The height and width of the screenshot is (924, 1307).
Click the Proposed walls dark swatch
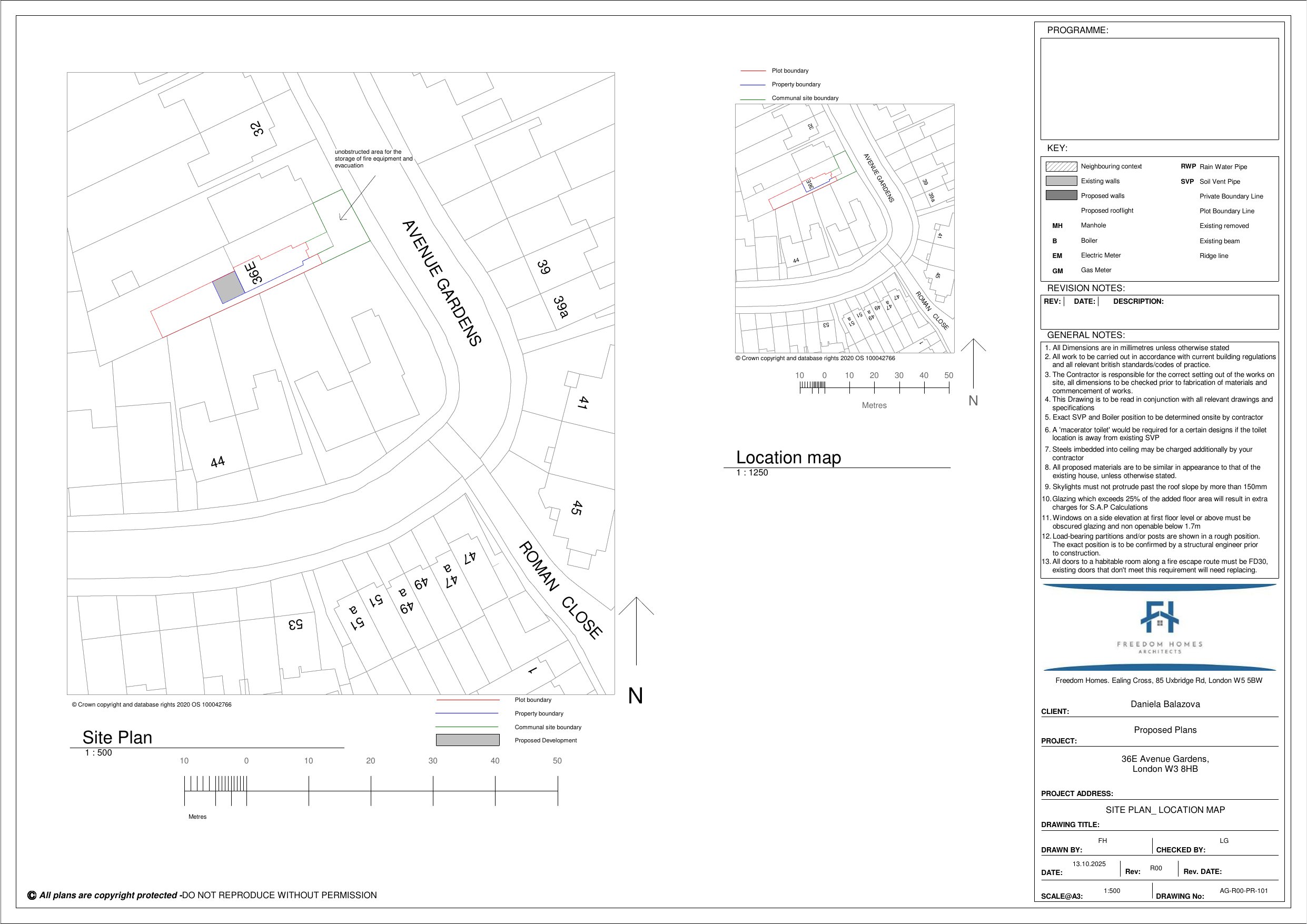pos(1061,195)
